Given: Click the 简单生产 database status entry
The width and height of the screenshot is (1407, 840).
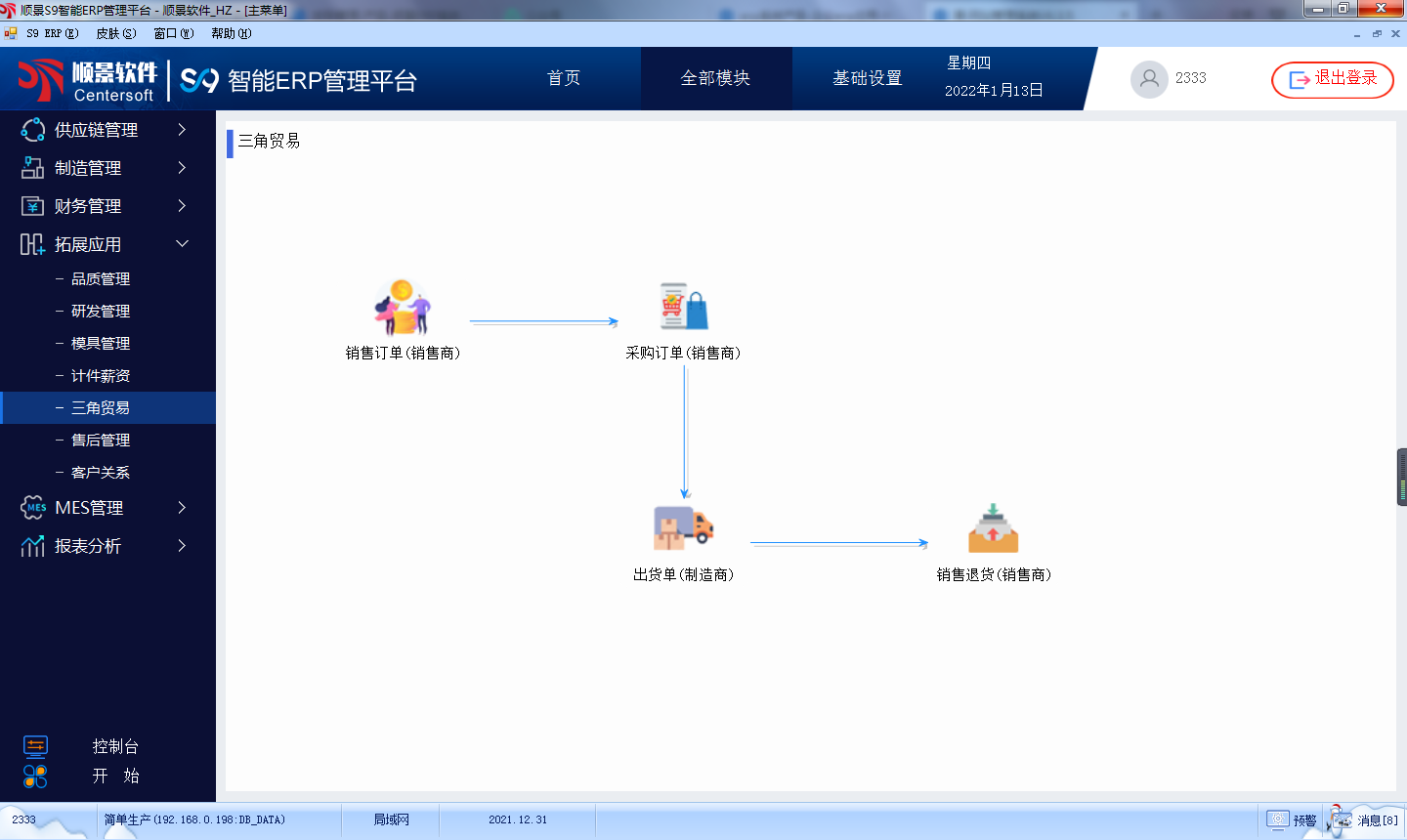Looking at the screenshot, I should coord(194,819).
